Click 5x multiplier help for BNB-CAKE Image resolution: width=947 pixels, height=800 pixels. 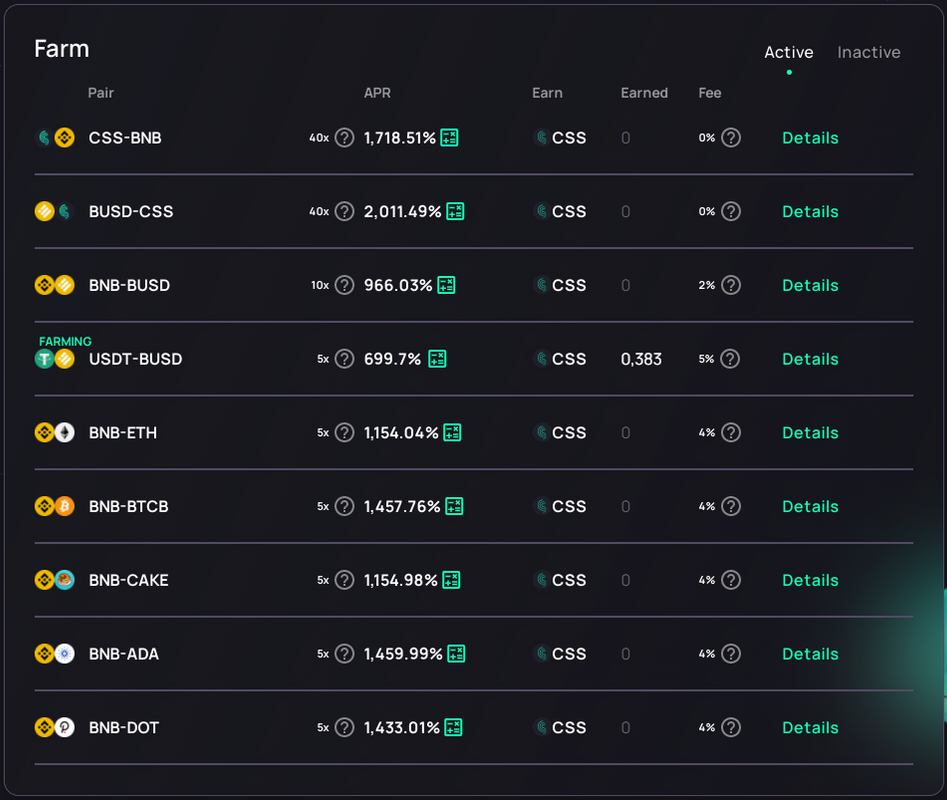pyautogui.click(x=344, y=580)
